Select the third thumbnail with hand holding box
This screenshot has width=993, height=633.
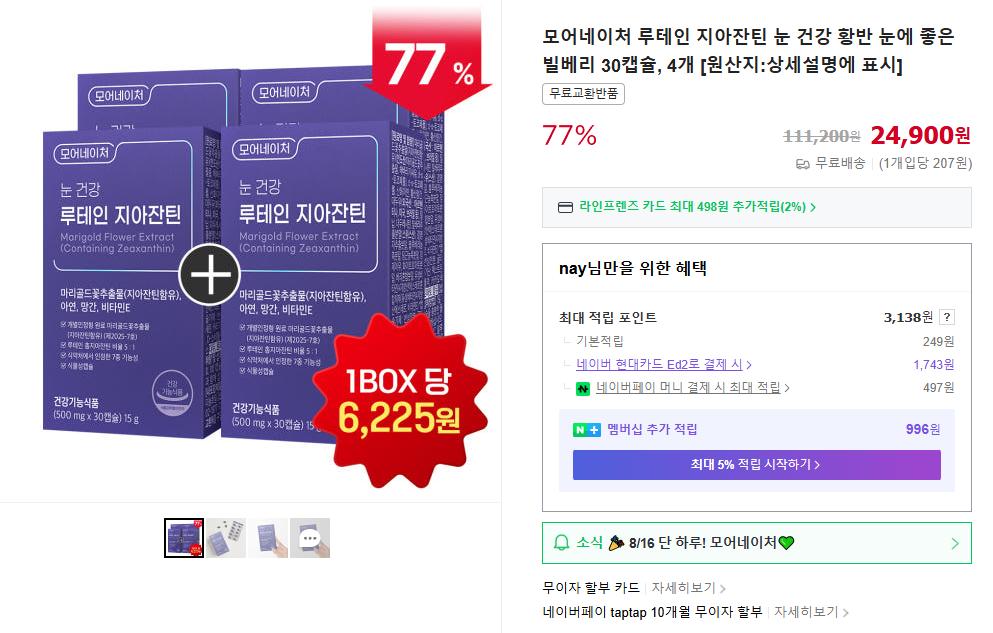[x=268, y=538]
